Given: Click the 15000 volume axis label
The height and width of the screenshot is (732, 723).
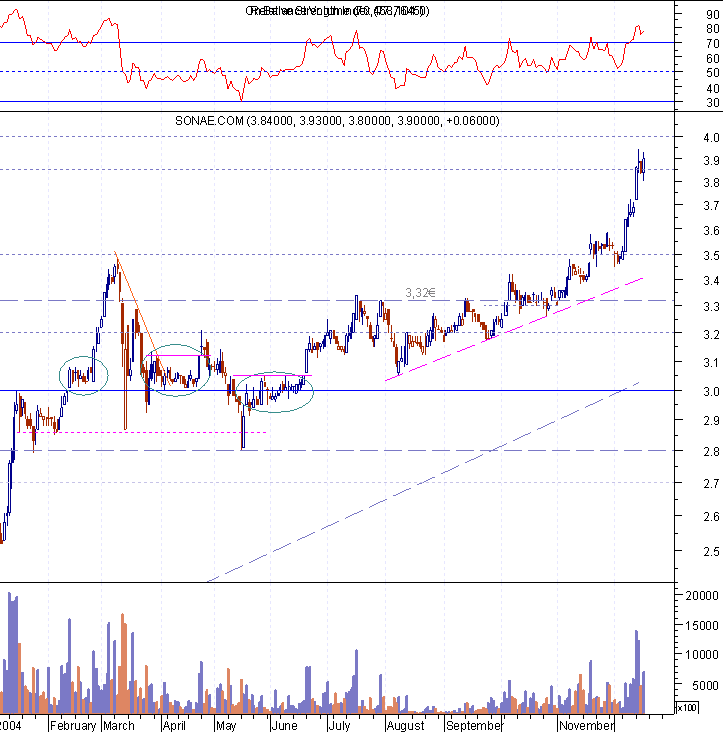Looking at the screenshot, I should 702,625.
